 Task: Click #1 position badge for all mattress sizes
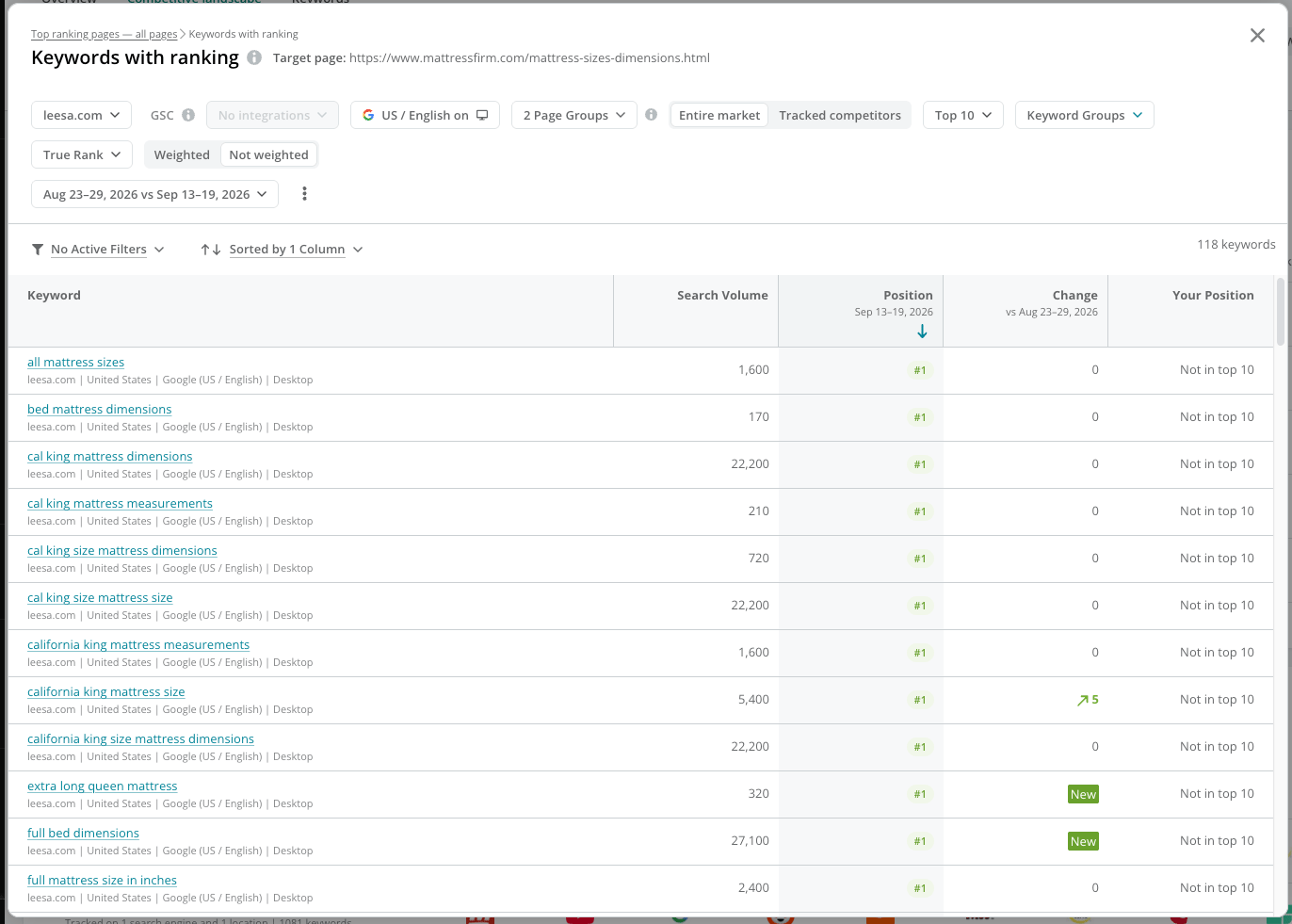[x=920, y=370]
